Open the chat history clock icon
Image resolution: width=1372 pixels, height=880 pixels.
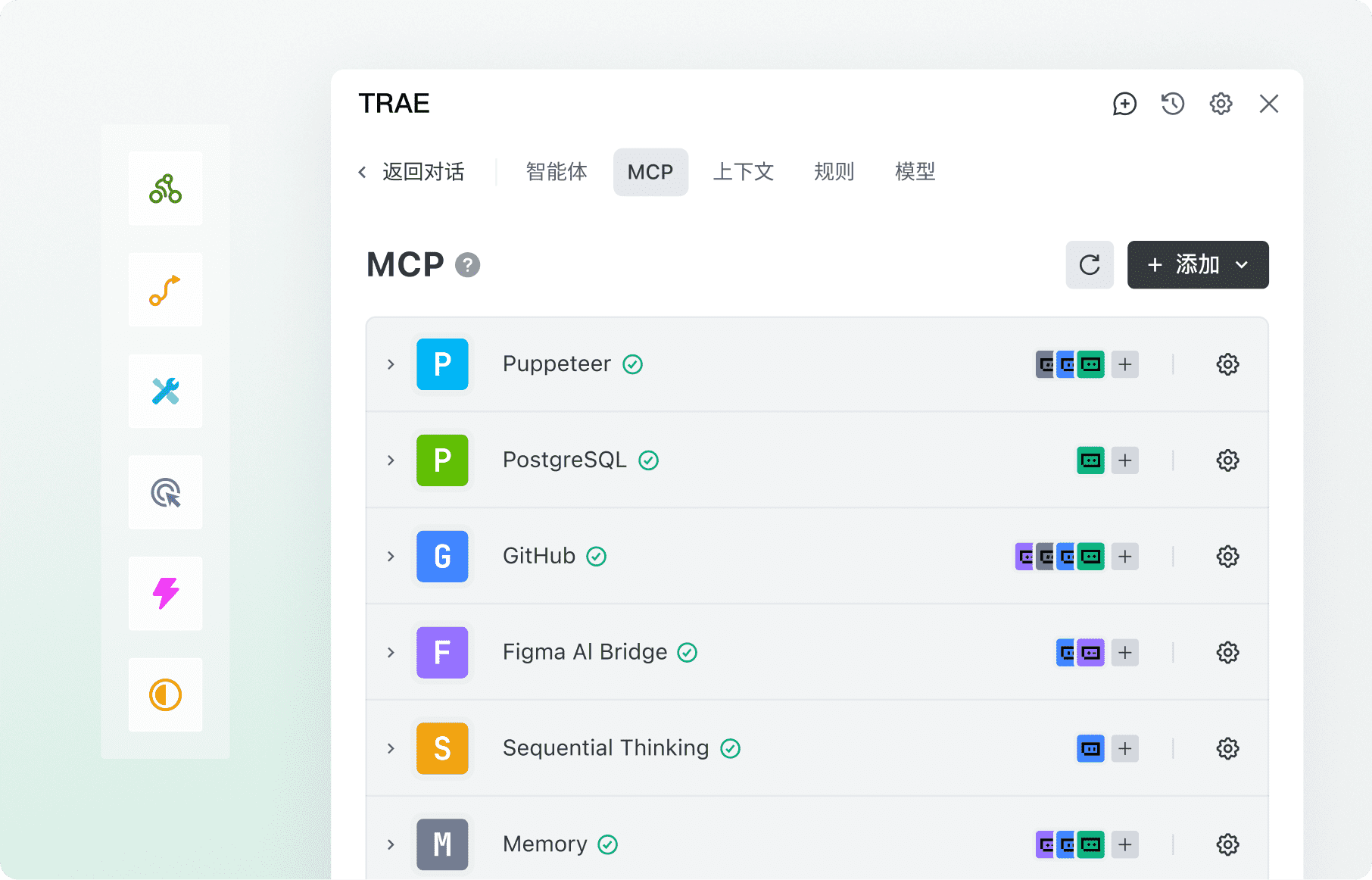coord(1172,104)
